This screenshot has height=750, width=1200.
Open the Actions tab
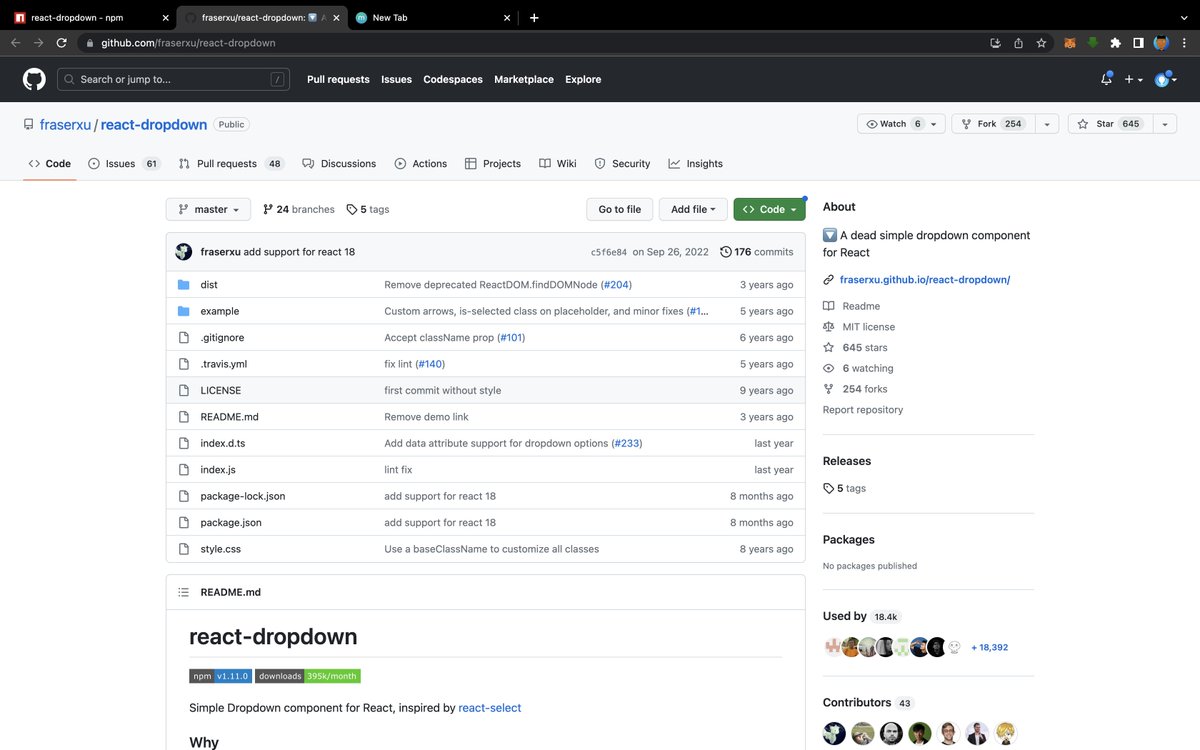421,163
